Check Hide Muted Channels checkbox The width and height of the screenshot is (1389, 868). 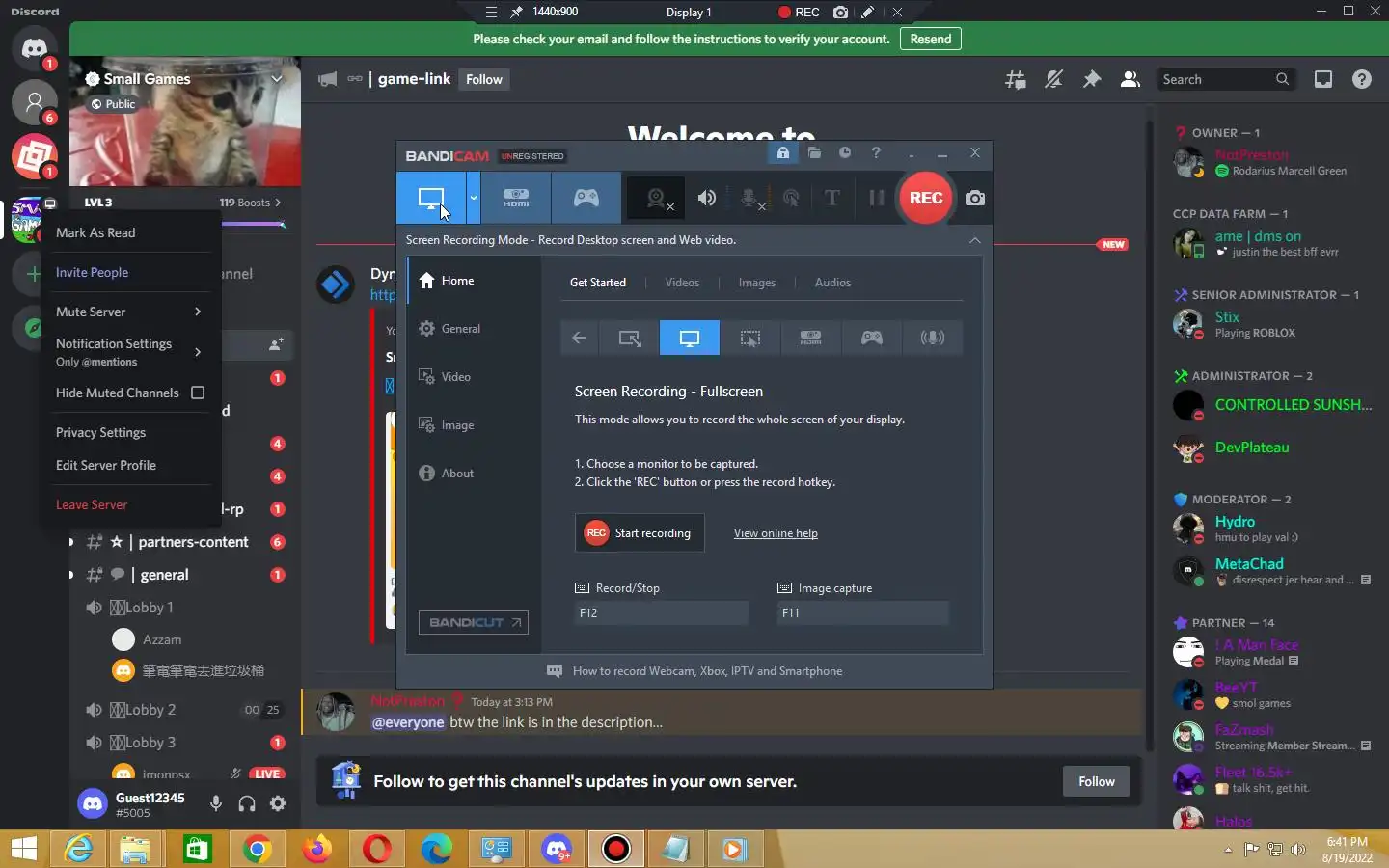pyautogui.click(x=198, y=393)
